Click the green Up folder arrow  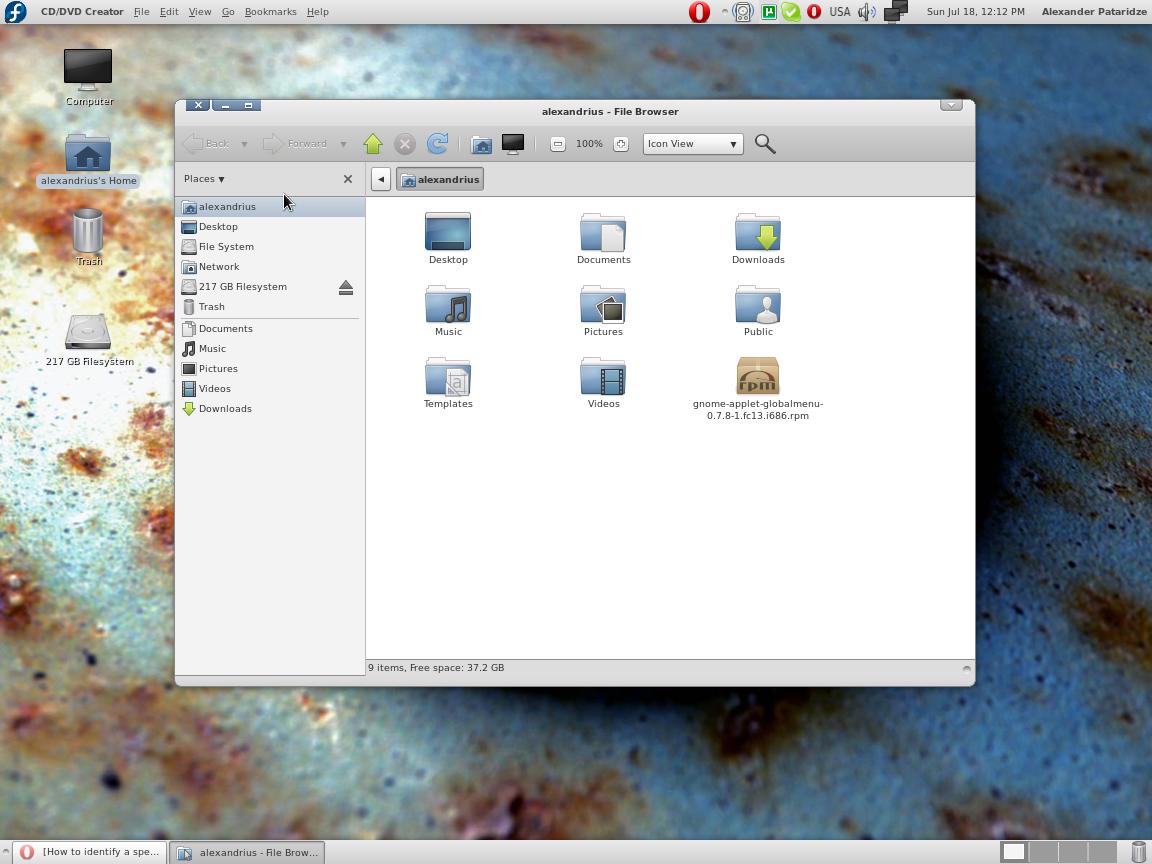point(373,144)
